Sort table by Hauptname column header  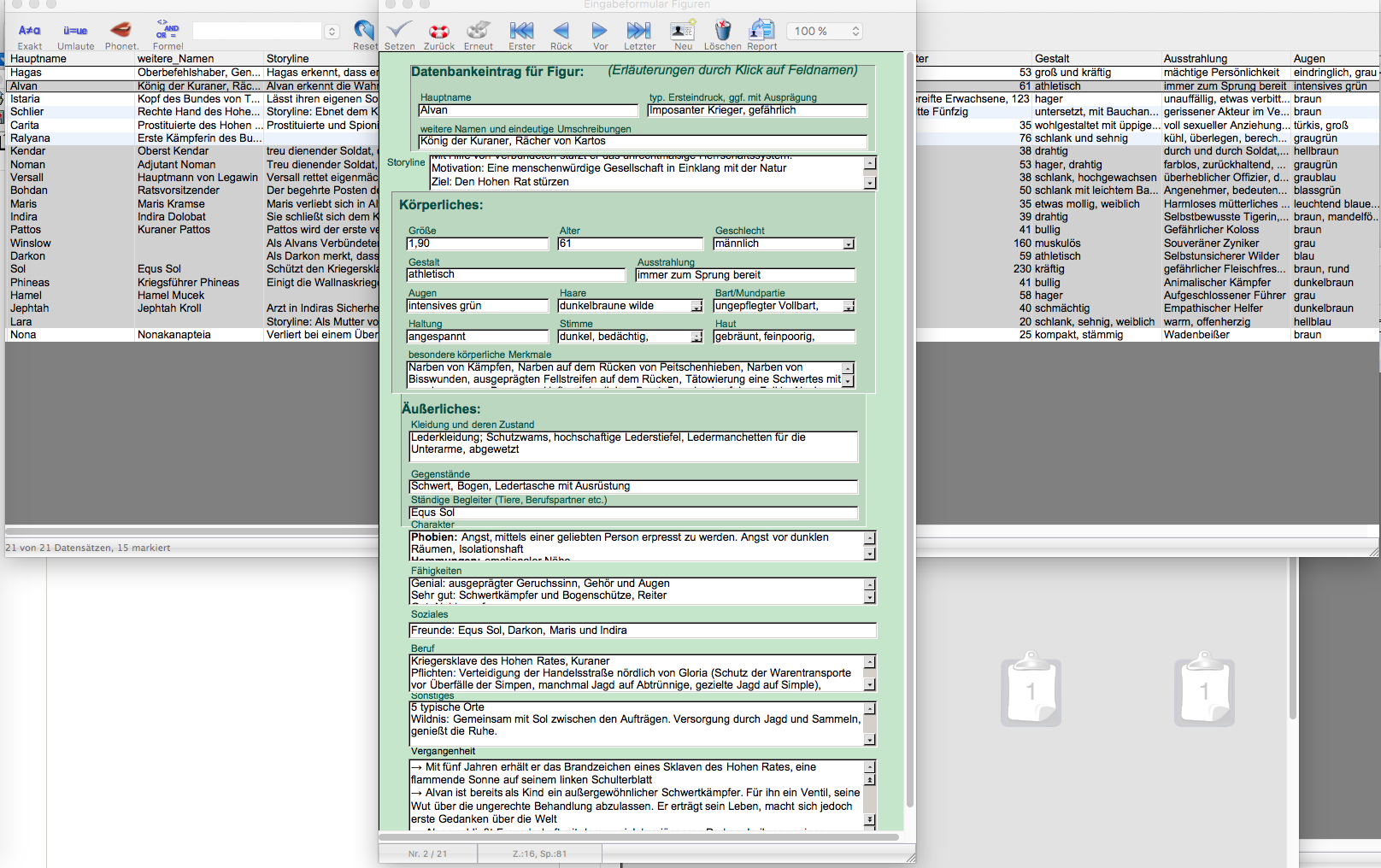click(x=69, y=59)
